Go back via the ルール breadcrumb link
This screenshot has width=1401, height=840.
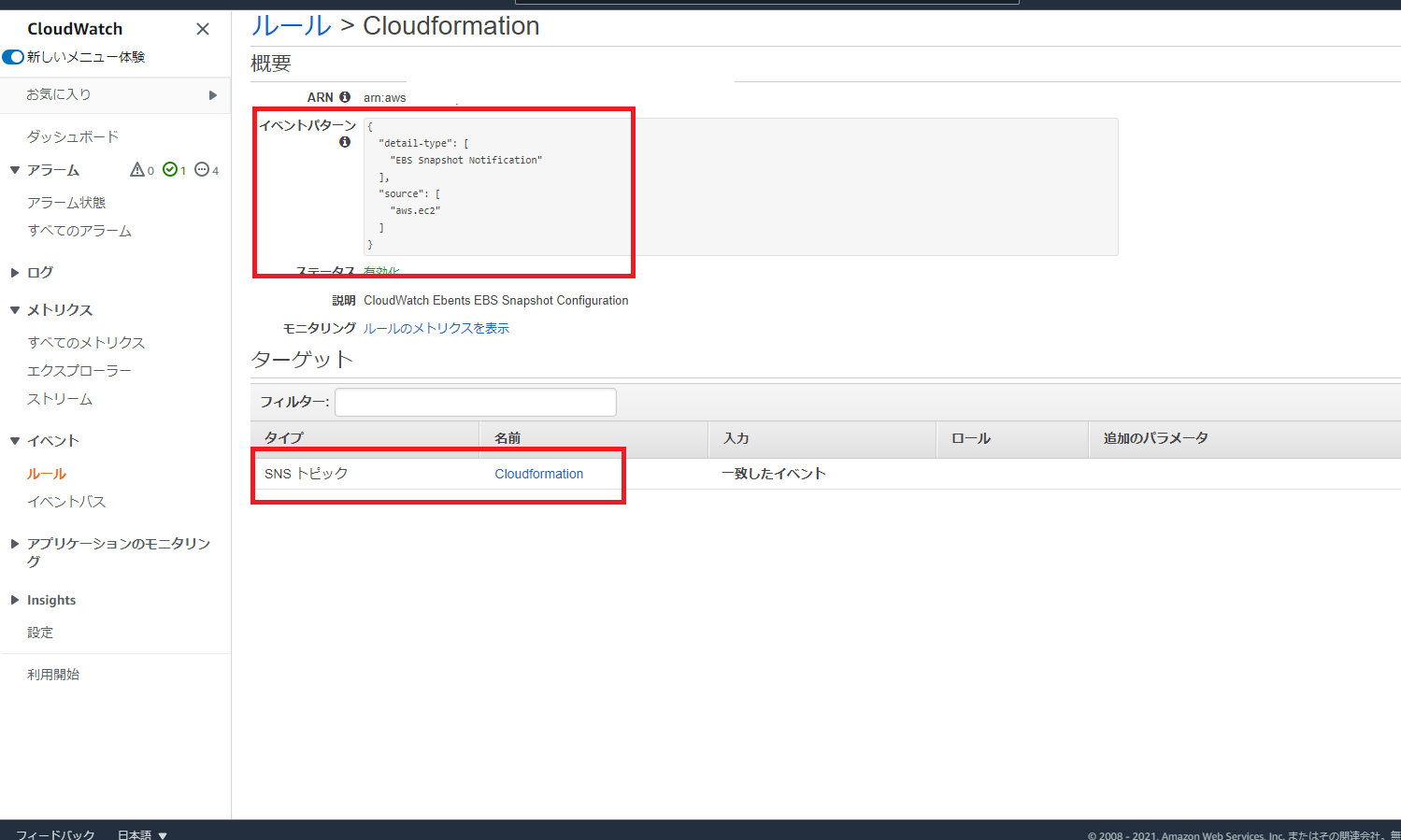point(291,25)
